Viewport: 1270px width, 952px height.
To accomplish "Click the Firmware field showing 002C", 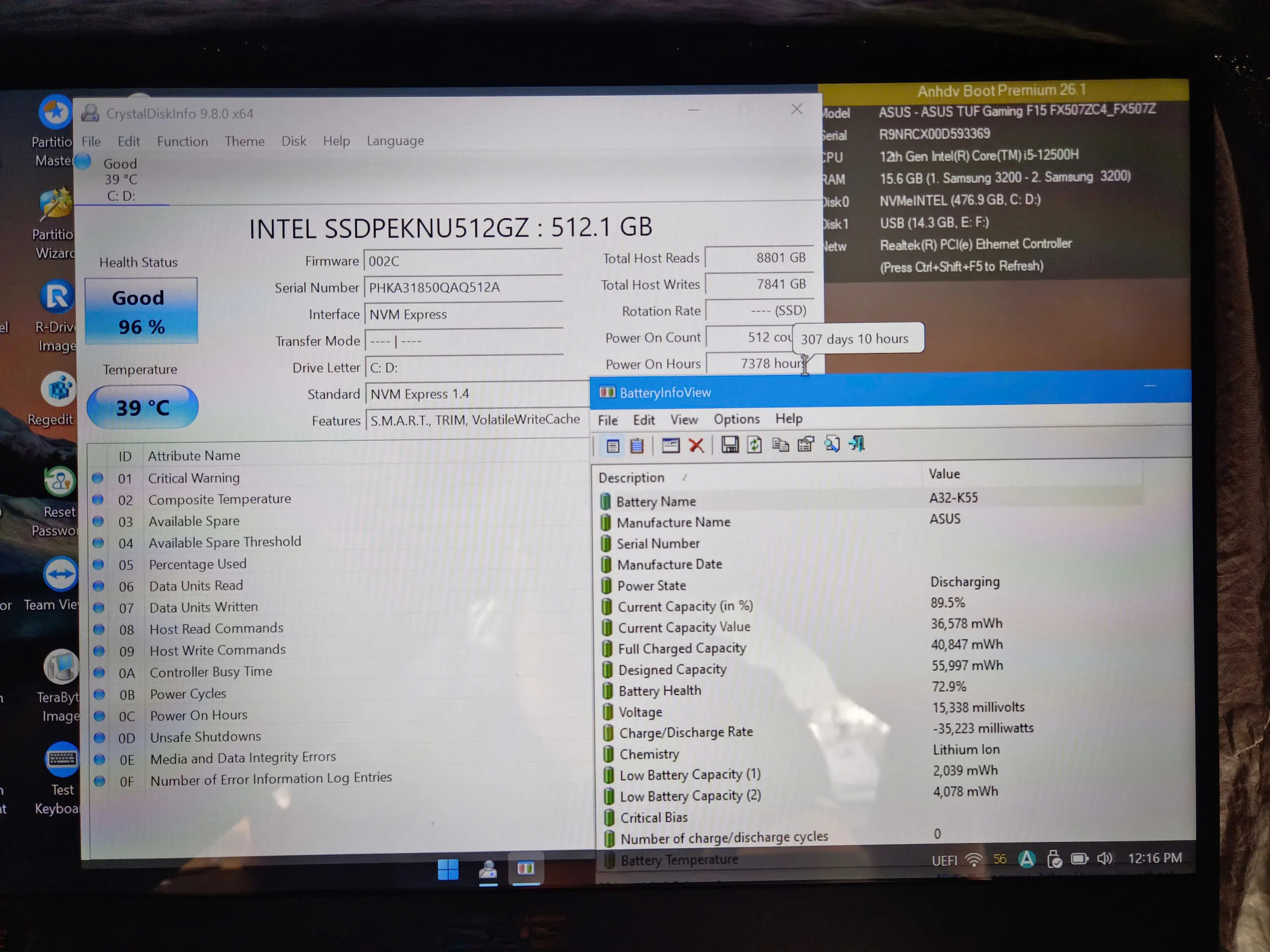I will click(463, 261).
